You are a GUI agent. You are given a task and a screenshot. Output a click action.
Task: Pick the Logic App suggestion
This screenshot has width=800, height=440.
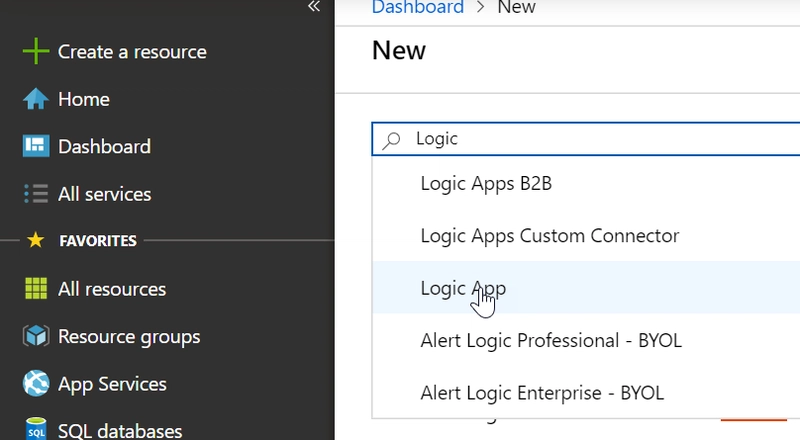click(463, 288)
